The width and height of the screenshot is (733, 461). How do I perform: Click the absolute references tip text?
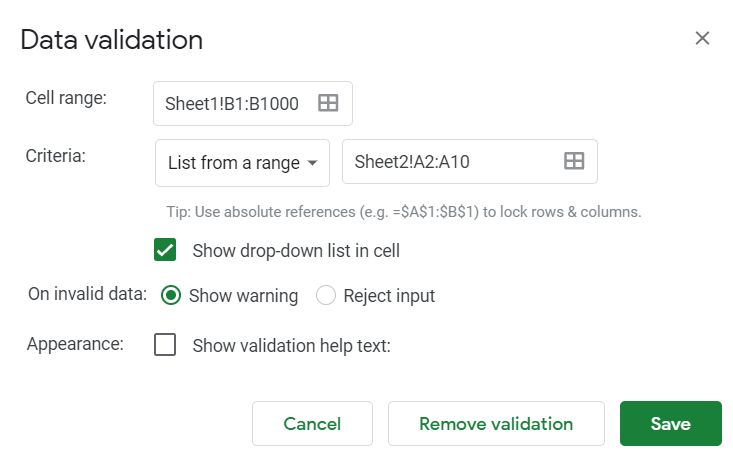click(403, 212)
